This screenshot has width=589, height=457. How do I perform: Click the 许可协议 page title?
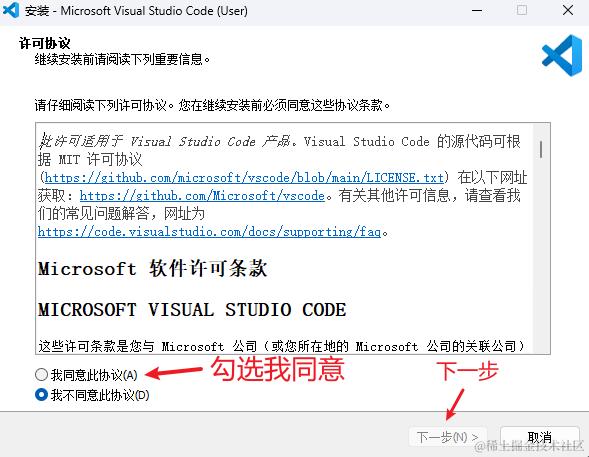tap(45, 43)
